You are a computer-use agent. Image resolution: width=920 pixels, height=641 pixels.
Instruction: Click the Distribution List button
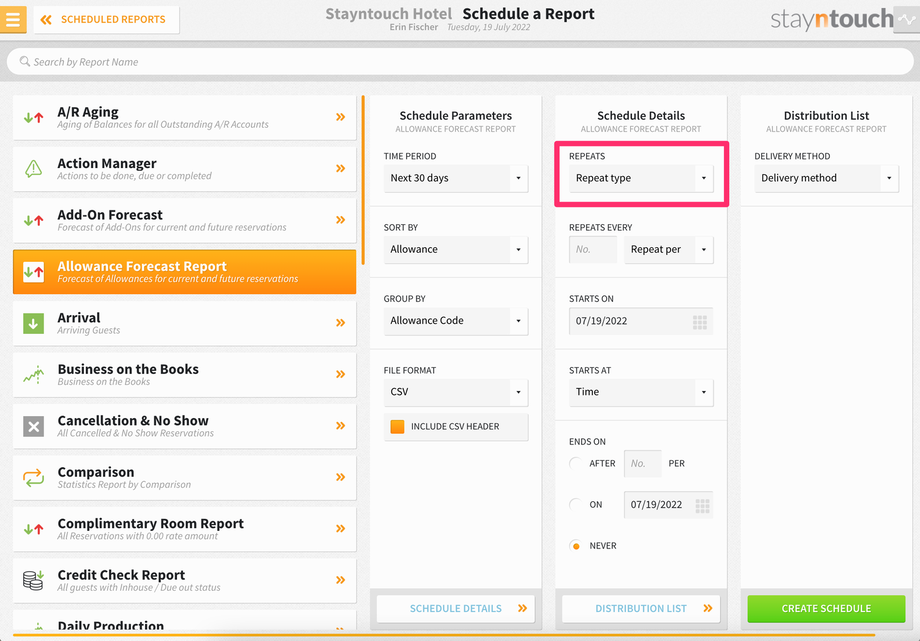point(641,609)
